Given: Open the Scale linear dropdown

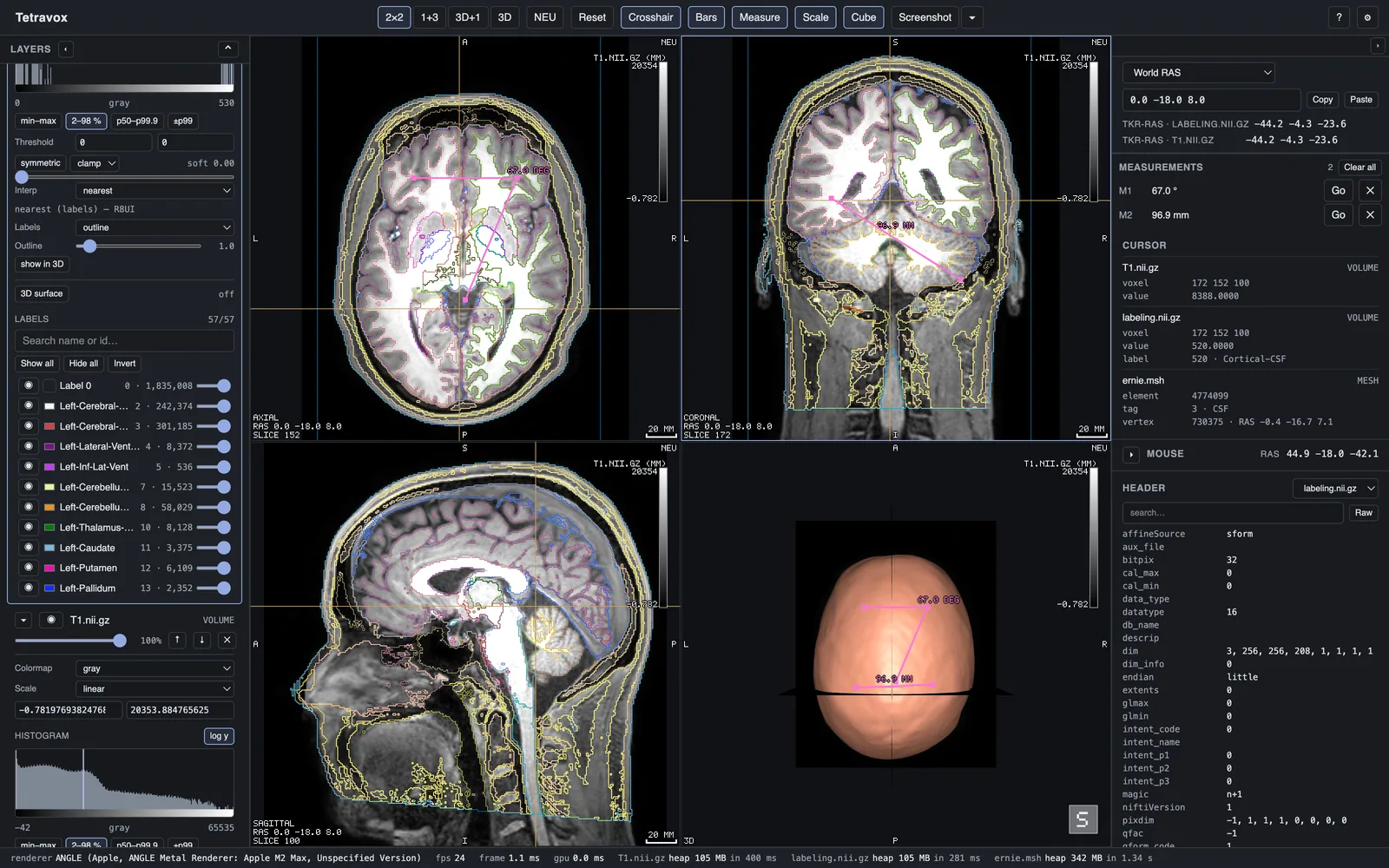Looking at the screenshot, I should point(155,688).
